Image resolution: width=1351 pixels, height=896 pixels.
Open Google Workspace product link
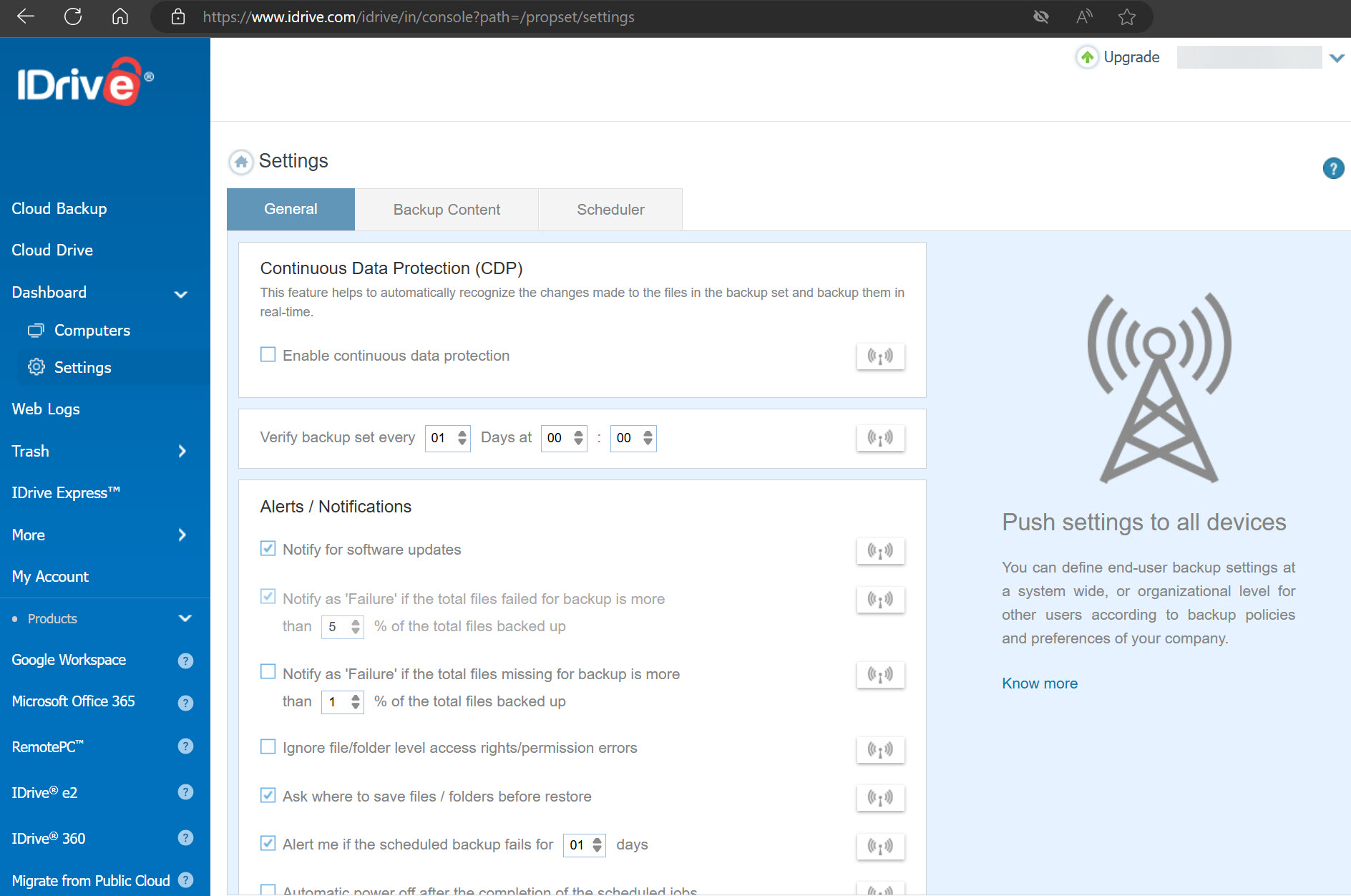point(69,660)
